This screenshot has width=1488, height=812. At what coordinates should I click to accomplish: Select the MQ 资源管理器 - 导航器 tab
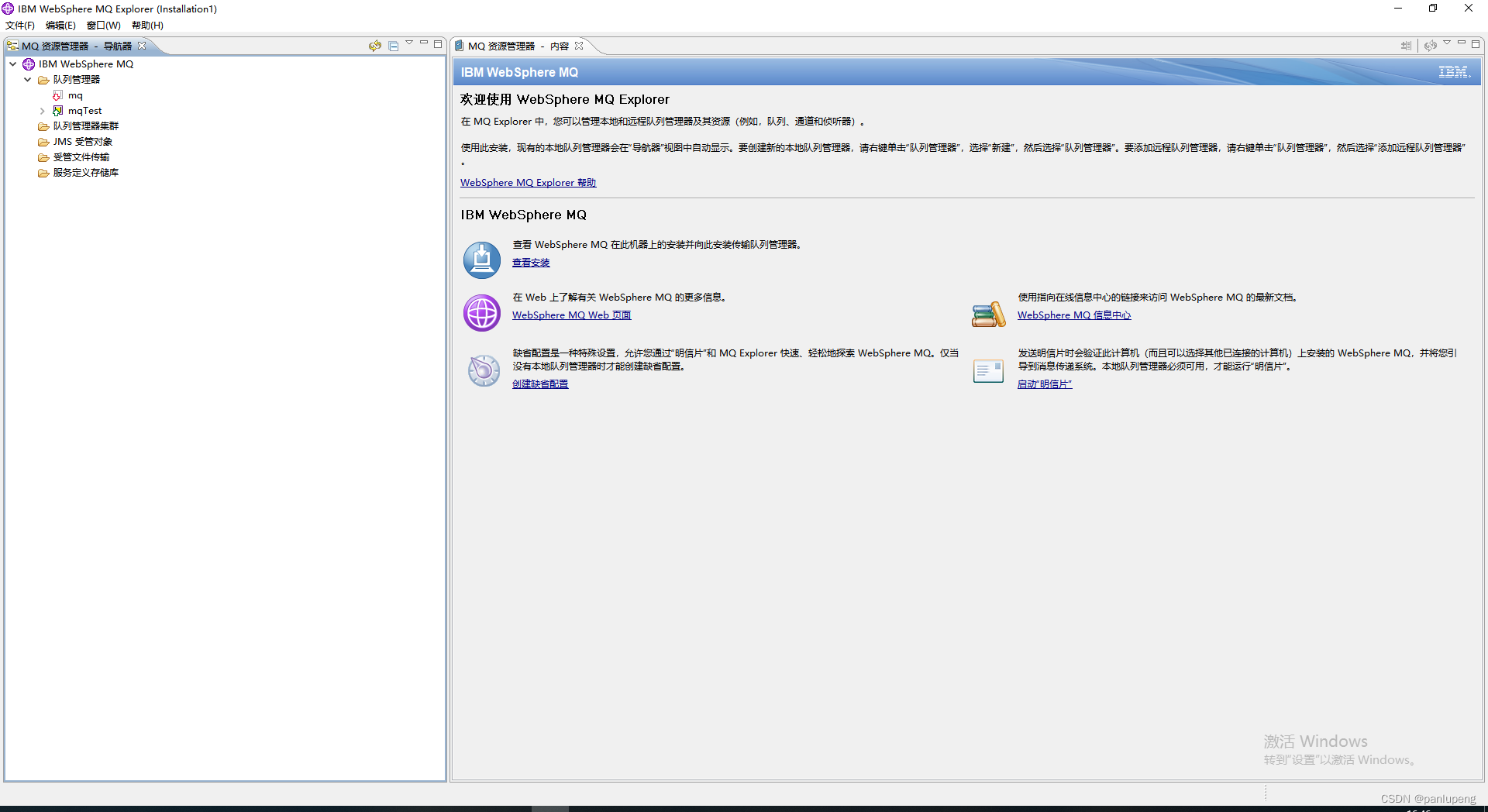click(77, 46)
